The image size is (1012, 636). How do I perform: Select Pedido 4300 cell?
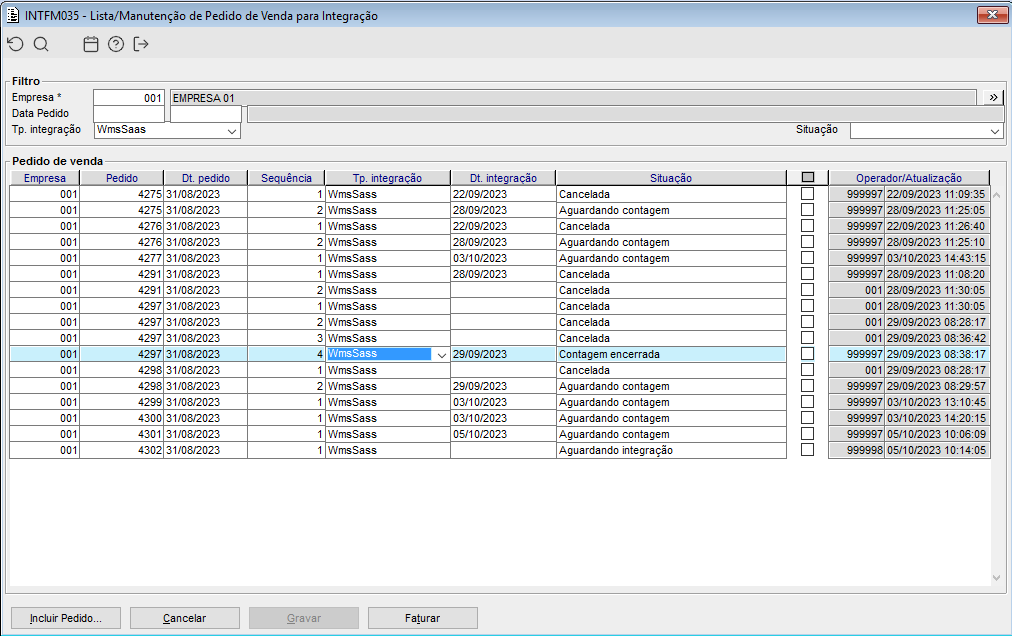tap(121, 418)
